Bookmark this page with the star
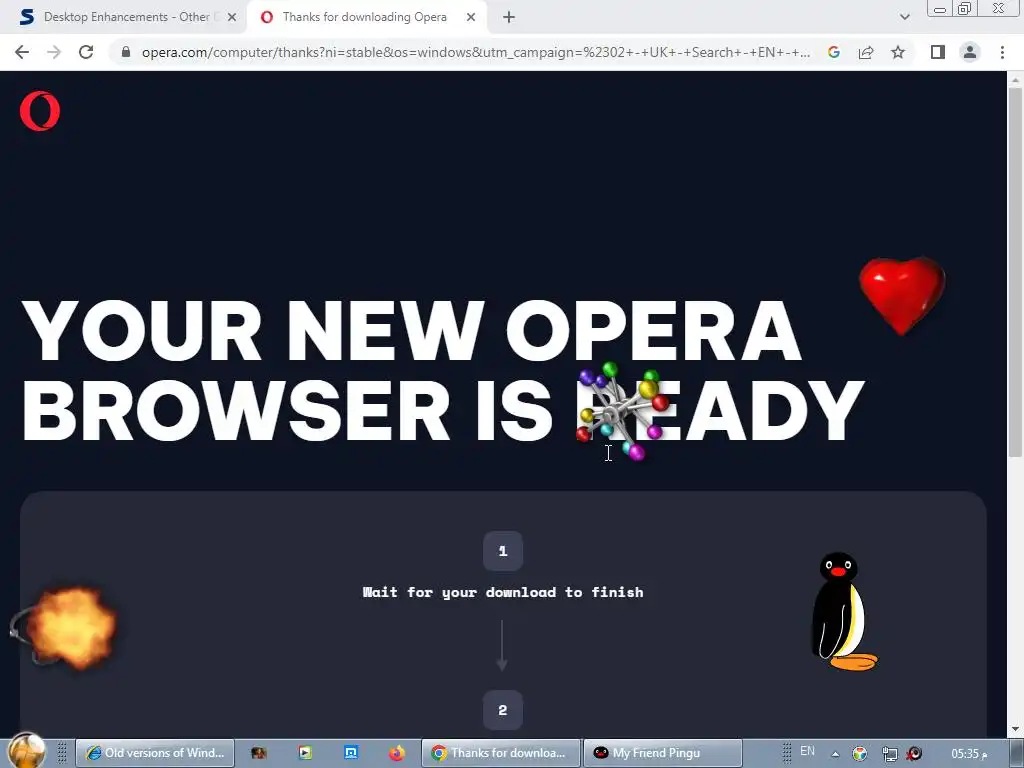Viewport: 1024px width, 768px height. point(898,52)
